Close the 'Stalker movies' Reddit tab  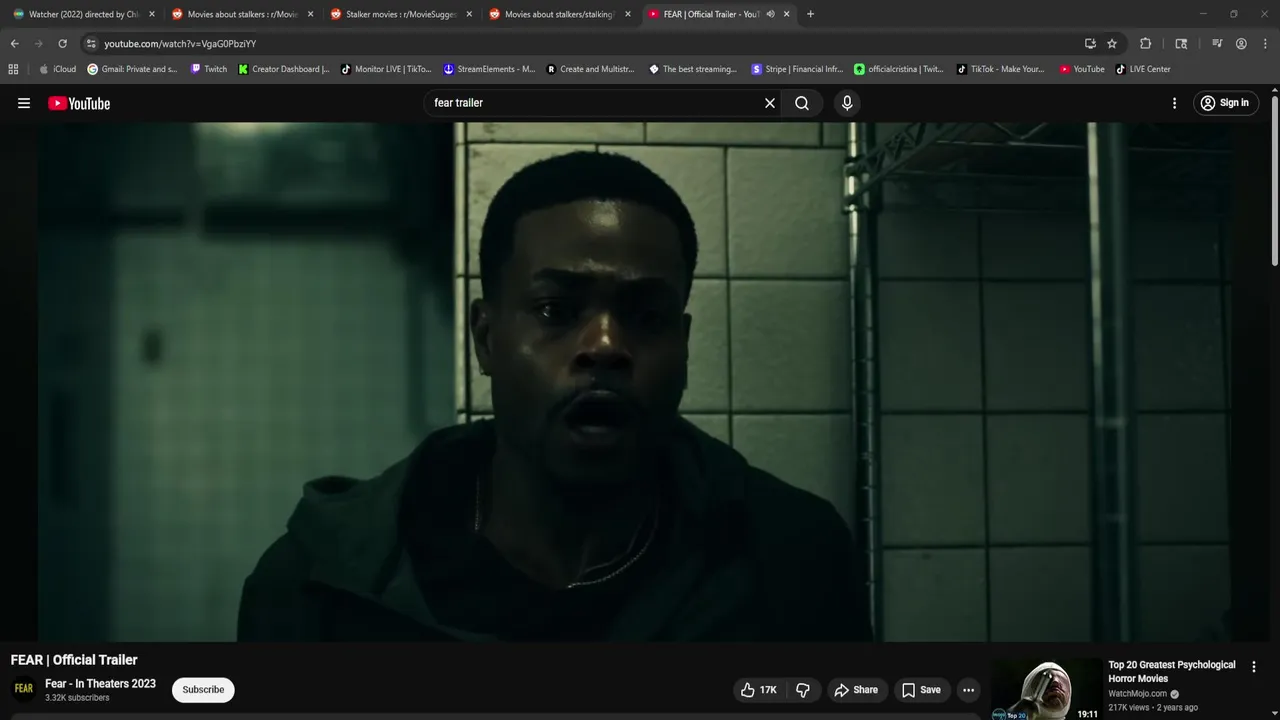pyautogui.click(x=469, y=14)
